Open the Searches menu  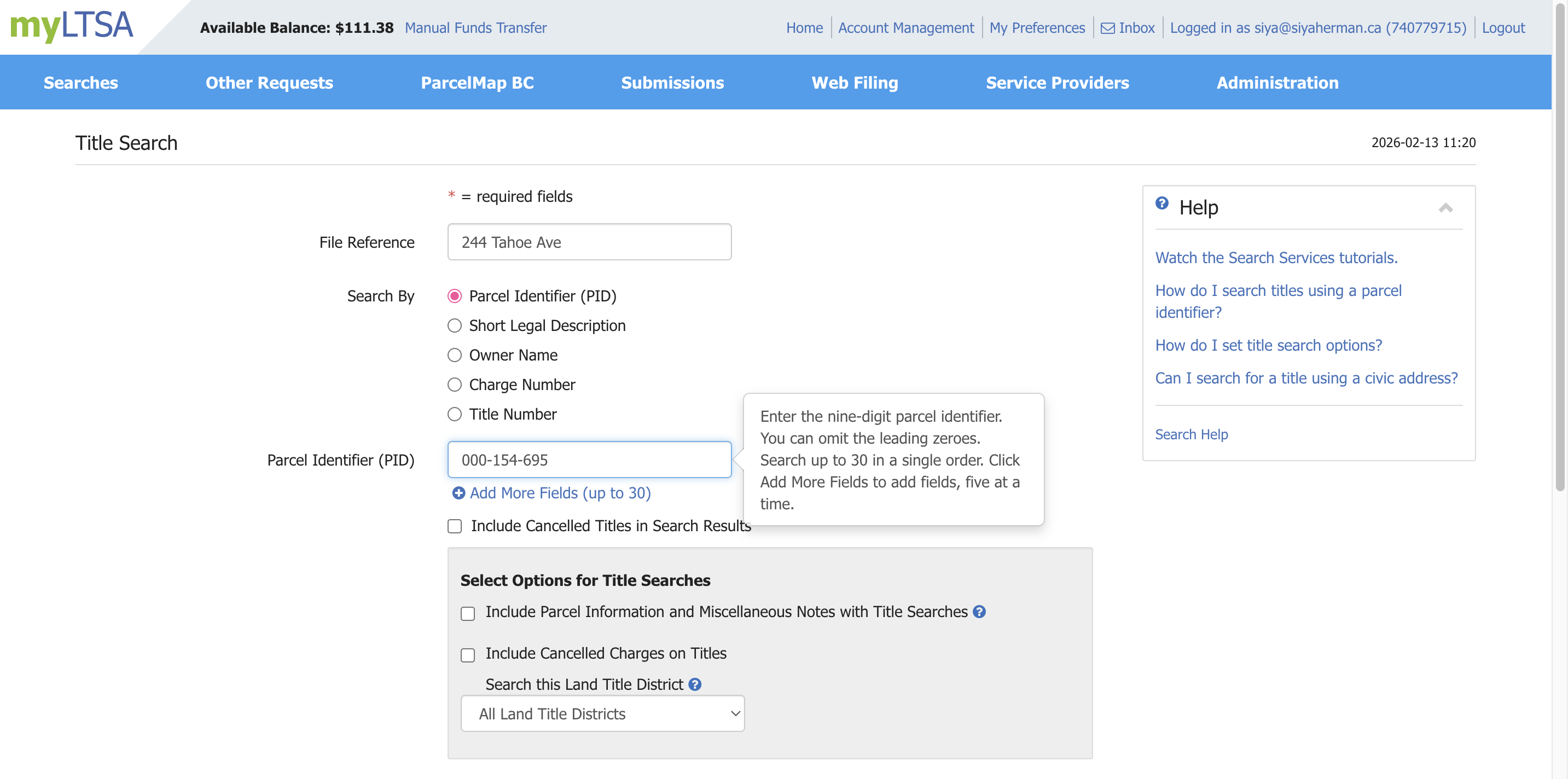pyautogui.click(x=80, y=83)
